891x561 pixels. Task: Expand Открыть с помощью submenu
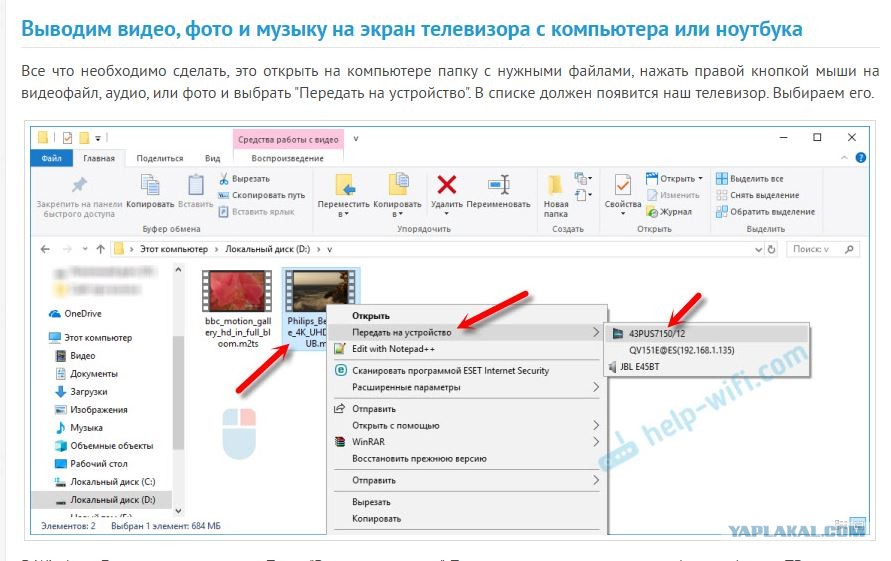point(596,425)
